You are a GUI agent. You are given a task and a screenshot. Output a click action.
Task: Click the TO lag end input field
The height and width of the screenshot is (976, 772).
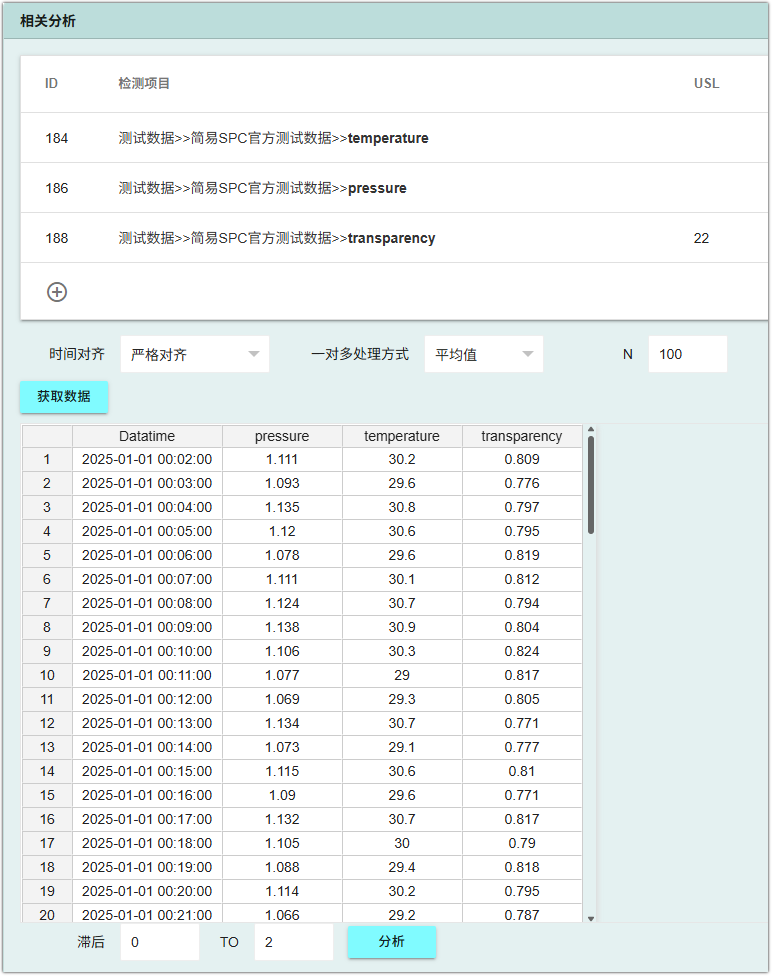(294, 942)
